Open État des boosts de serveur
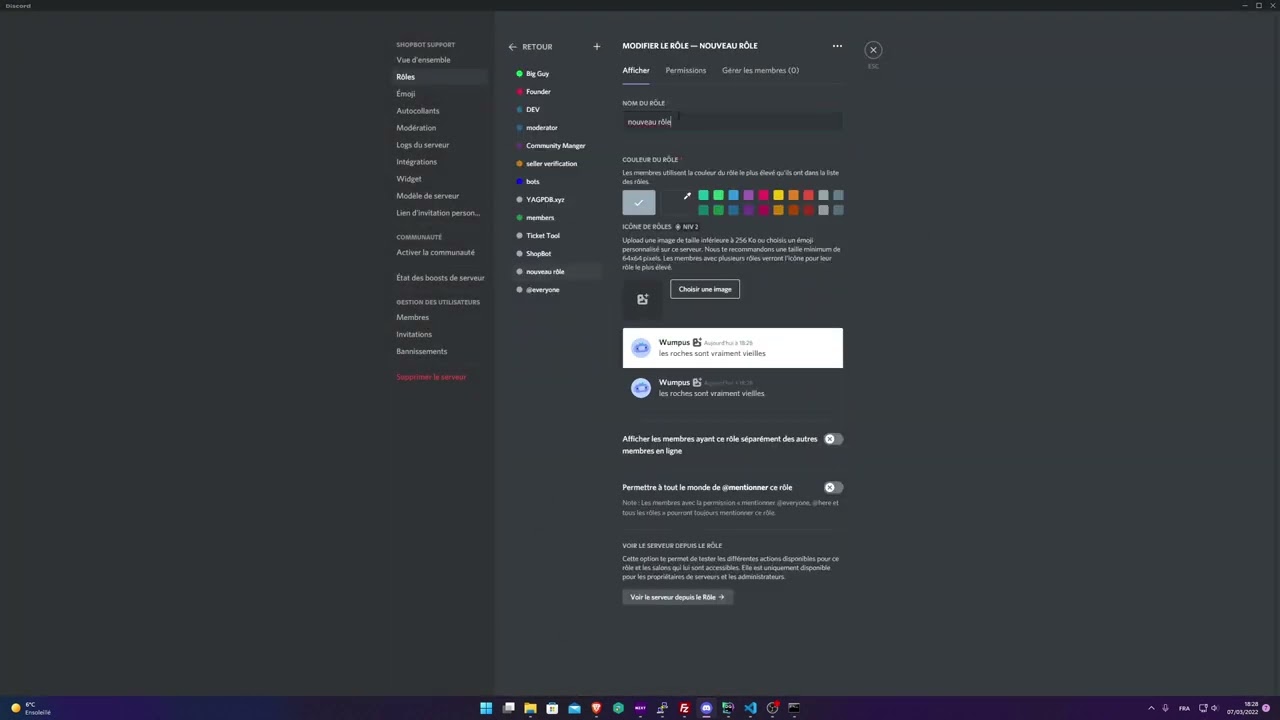The height and width of the screenshot is (720, 1280). [439, 278]
